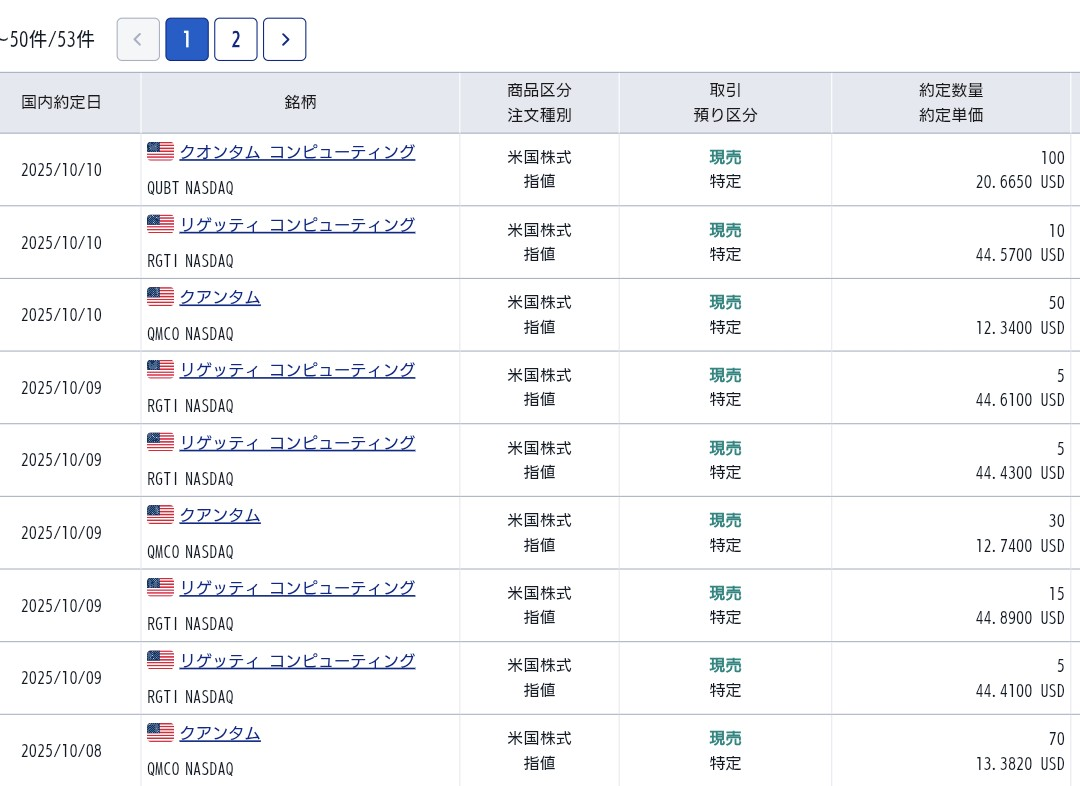Click the 約定数量 約定単価 column header
The image size is (1080, 786).
pos(951,103)
